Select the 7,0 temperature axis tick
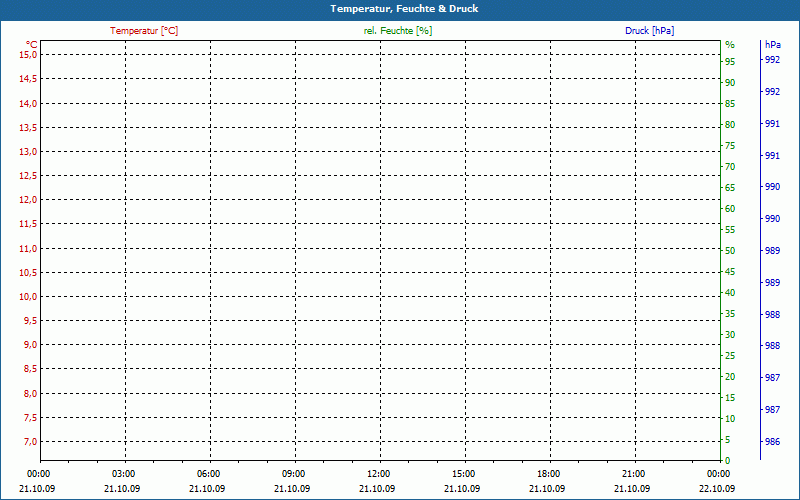Image resolution: width=800 pixels, height=500 pixels. point(30,442)
